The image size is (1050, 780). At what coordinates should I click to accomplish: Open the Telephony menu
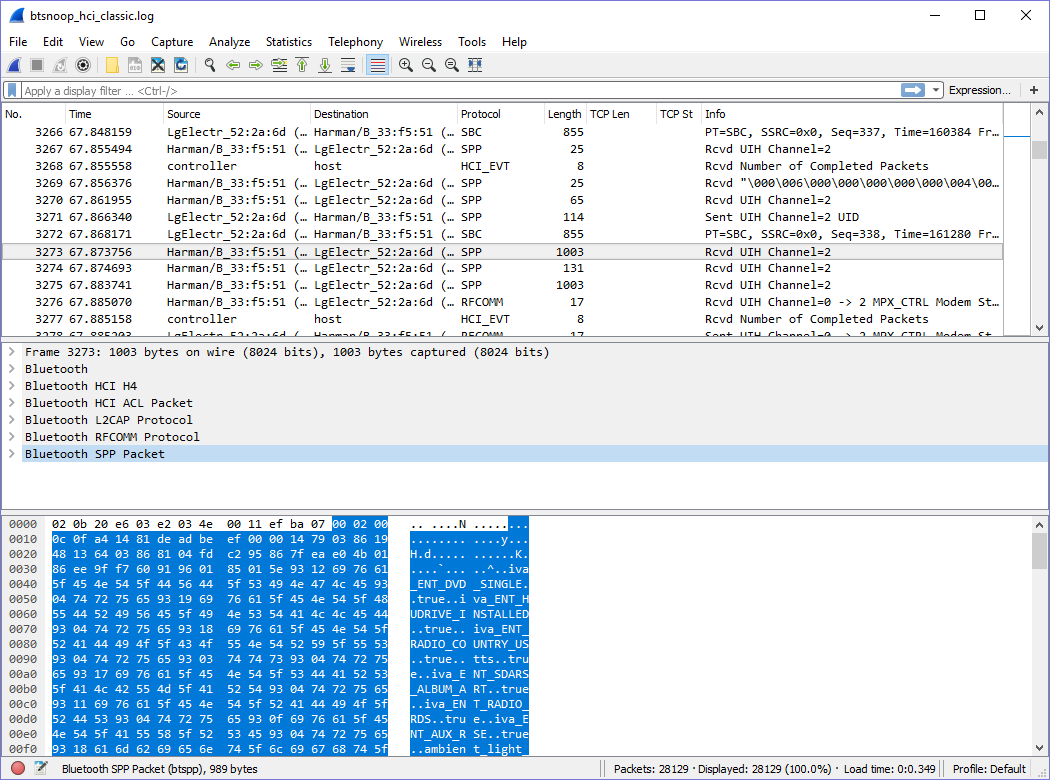coord(355,42)
